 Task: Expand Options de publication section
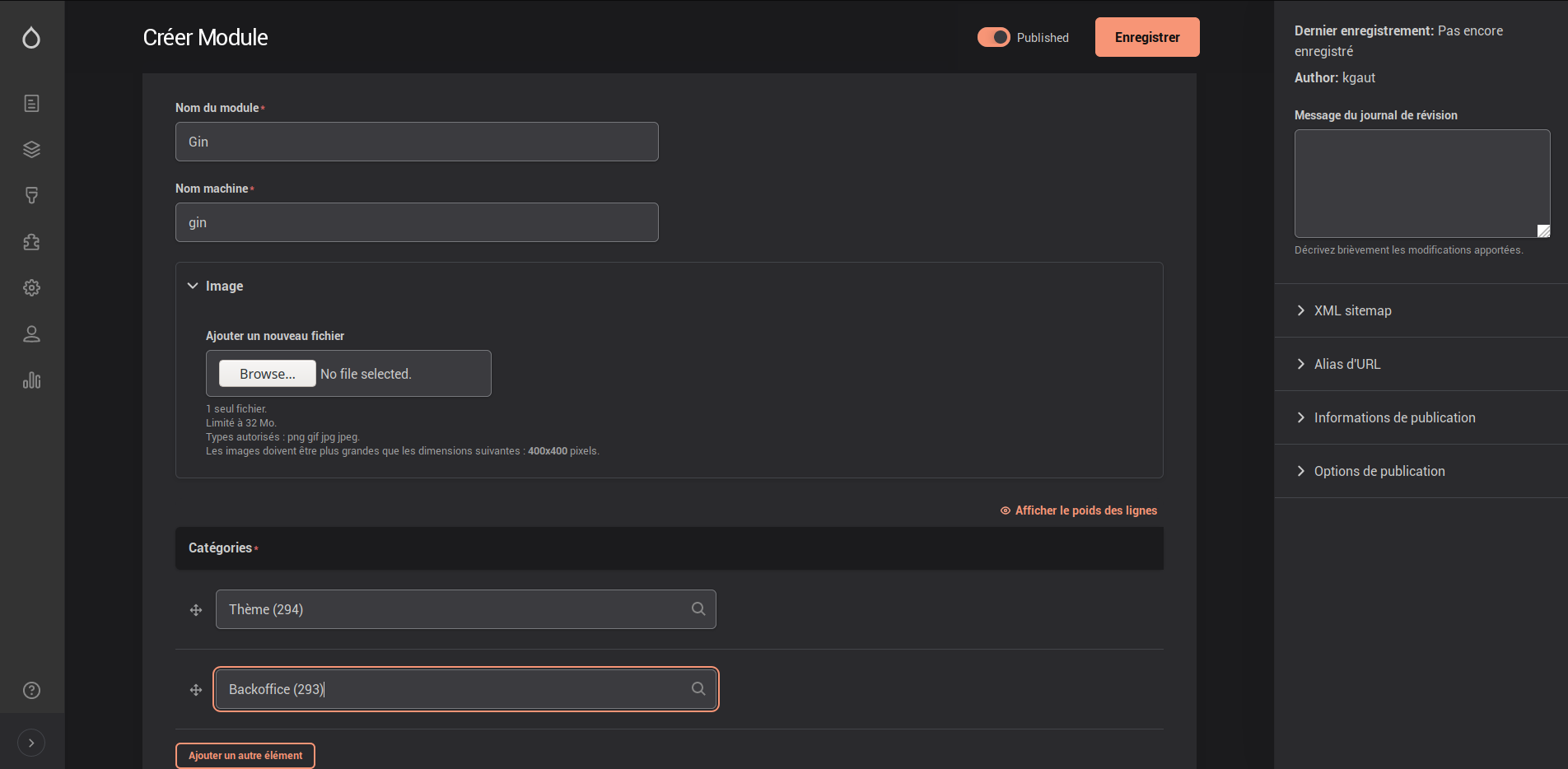click(x=1379, y=471)
